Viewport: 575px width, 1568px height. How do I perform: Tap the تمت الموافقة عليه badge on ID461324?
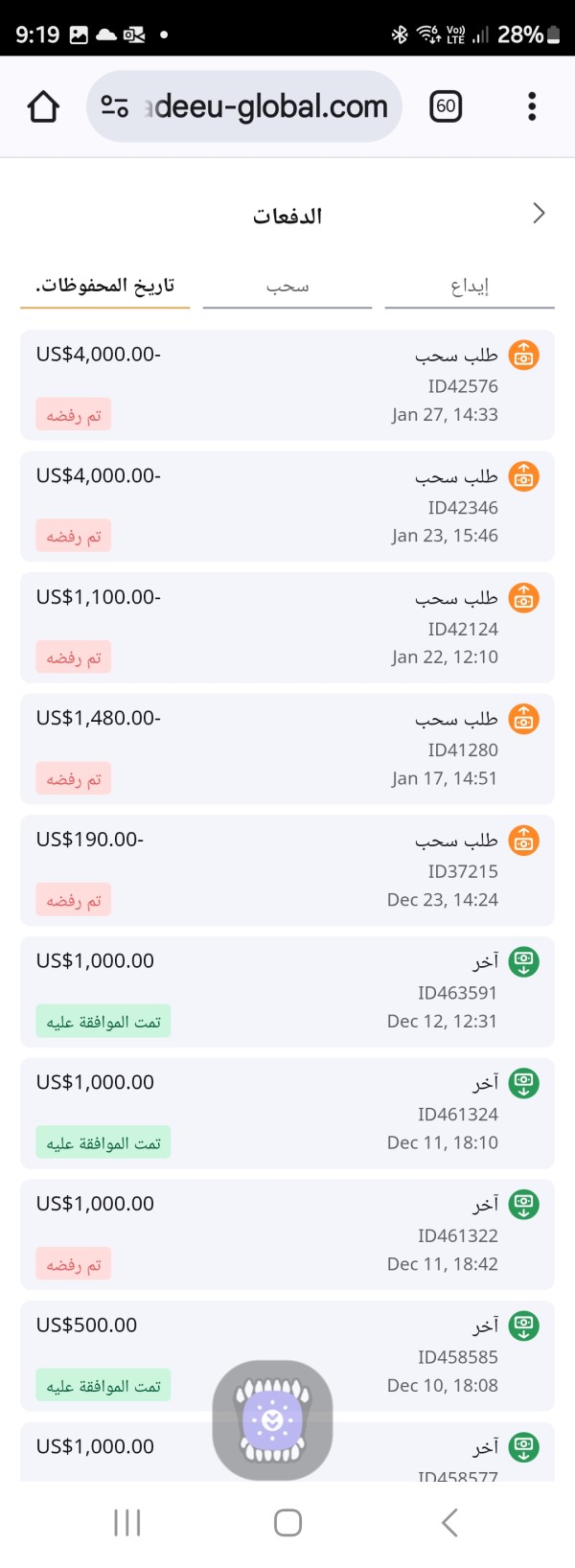[103, 1143]
